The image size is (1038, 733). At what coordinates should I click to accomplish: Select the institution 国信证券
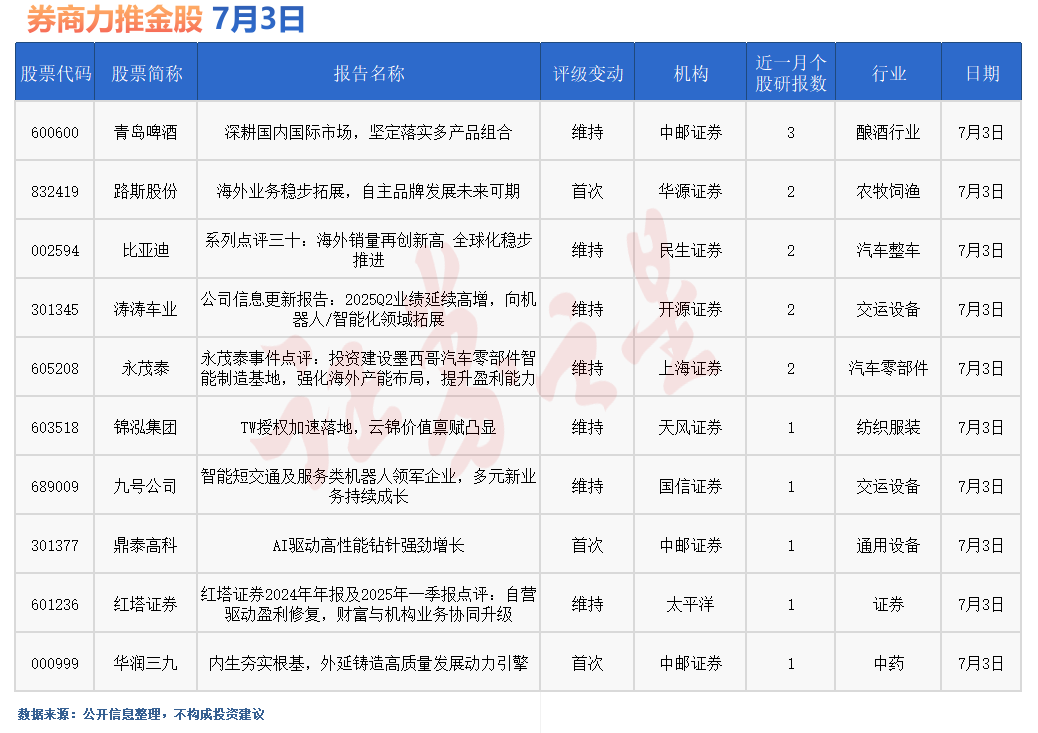(x=690, y=486)
